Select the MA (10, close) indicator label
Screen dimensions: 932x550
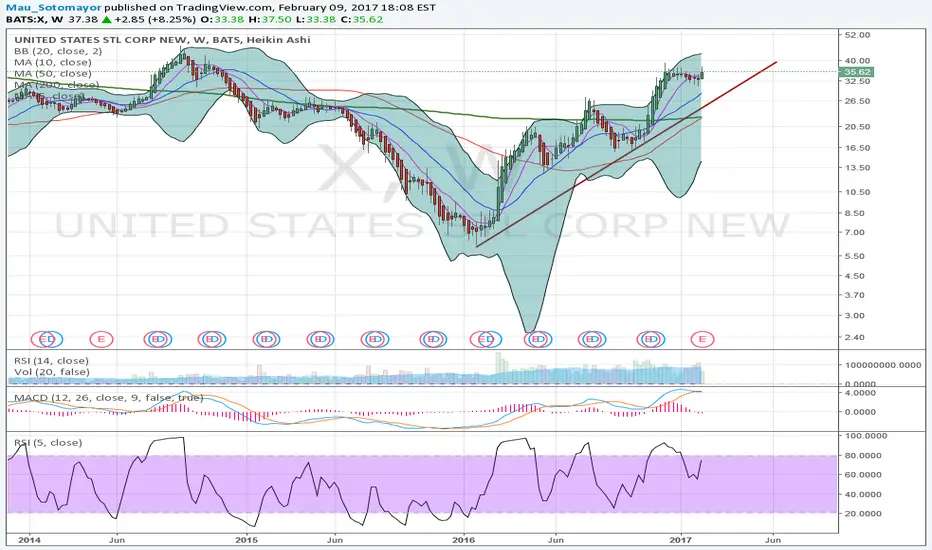pyautogui.click(x=53, y=62)
